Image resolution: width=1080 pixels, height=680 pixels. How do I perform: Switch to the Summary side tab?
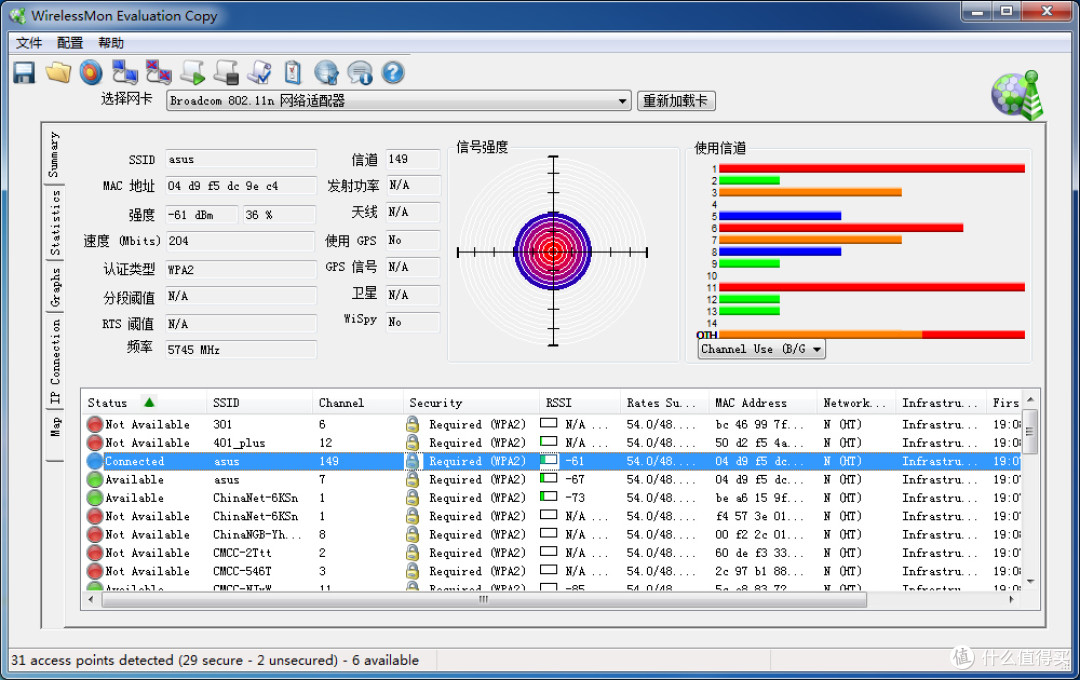click(54, 154)
